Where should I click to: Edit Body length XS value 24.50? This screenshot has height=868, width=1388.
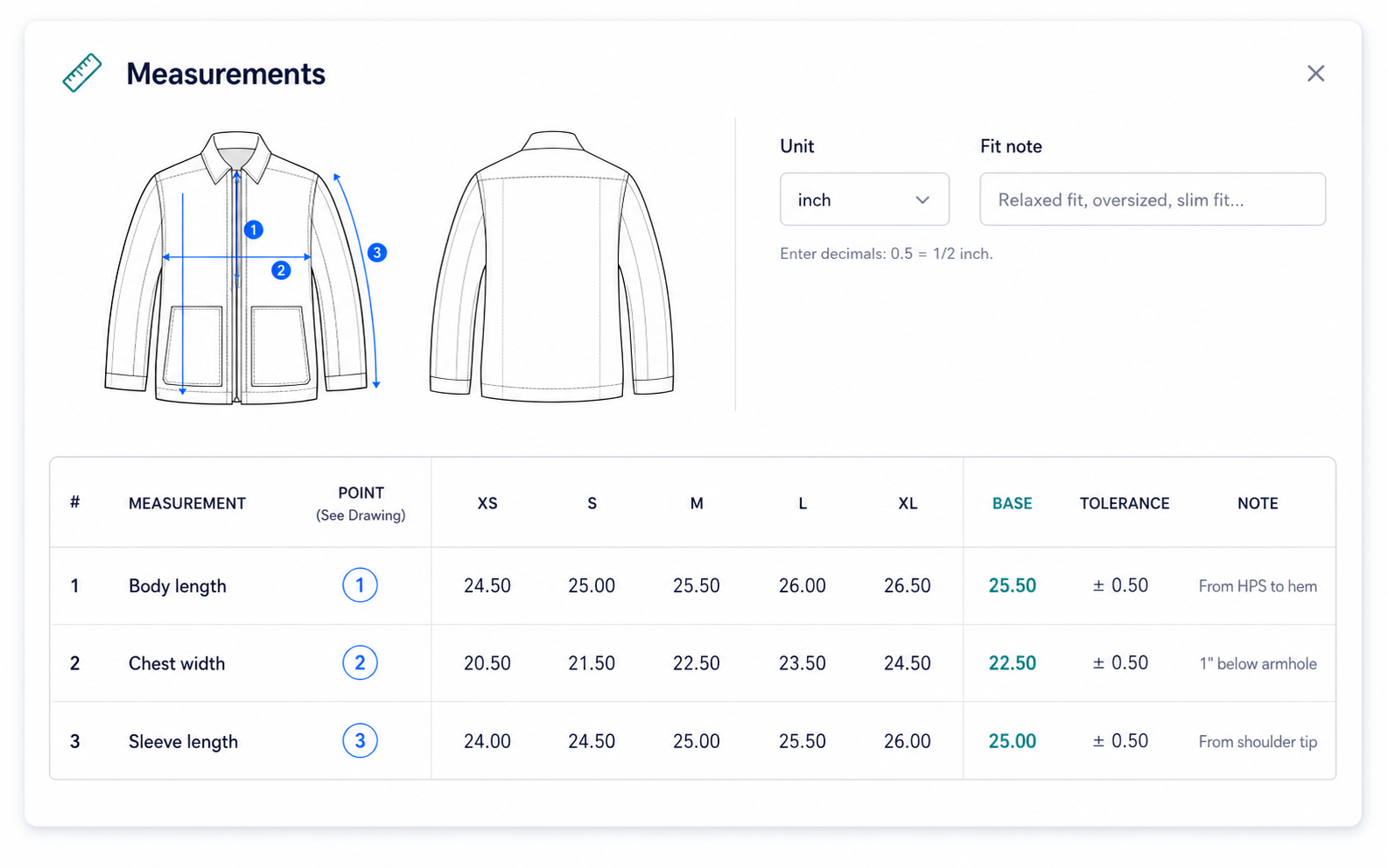pyautogui.click(x=487, y=586)
